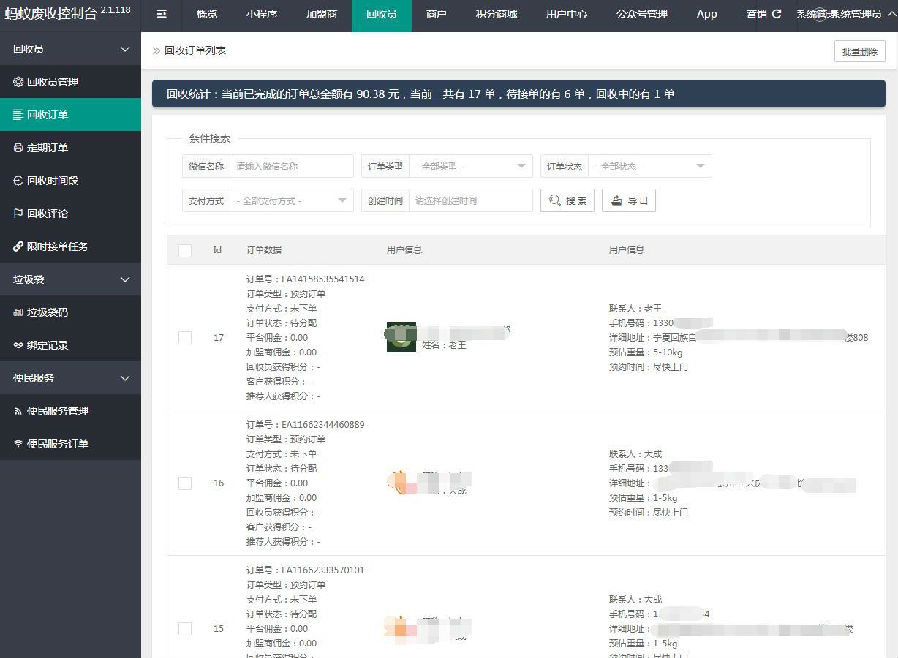Click the 首页 link in top bar
Screen dimensions: 898x658
click(756, 14)
